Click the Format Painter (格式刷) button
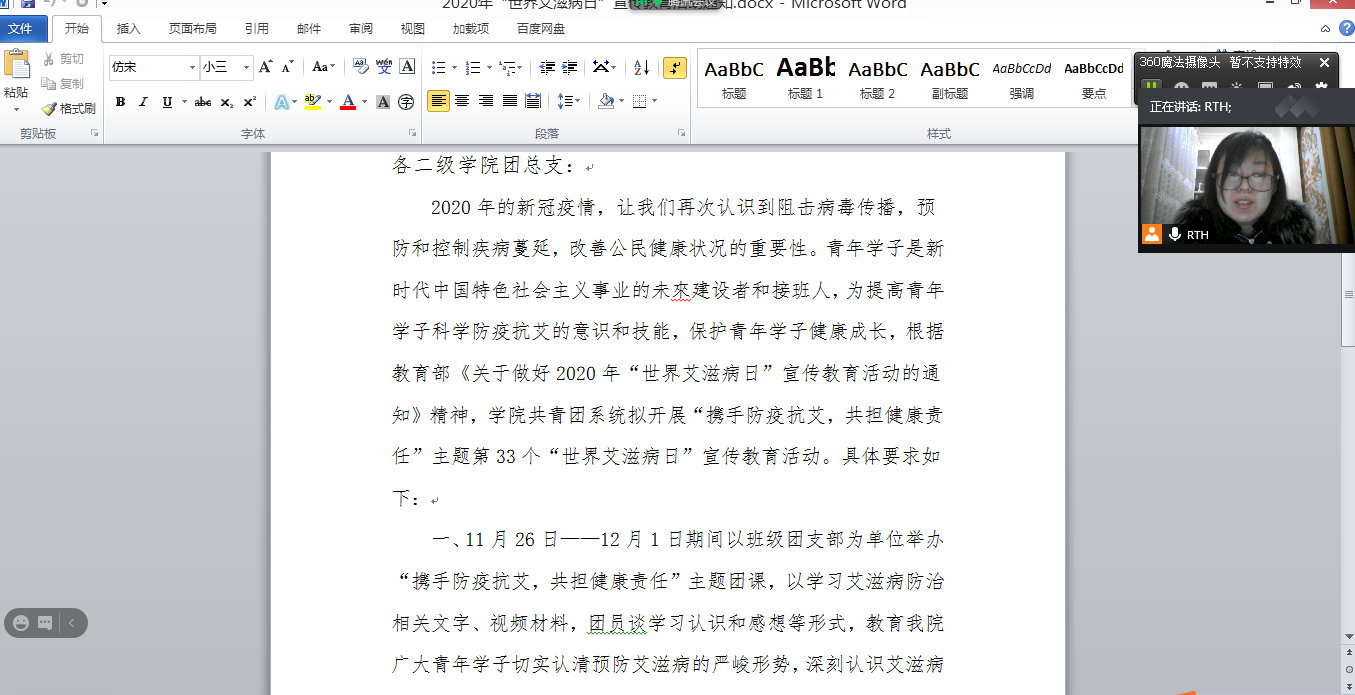The height and width of the screenshot is (695, 1355). (x=68, y=108)
